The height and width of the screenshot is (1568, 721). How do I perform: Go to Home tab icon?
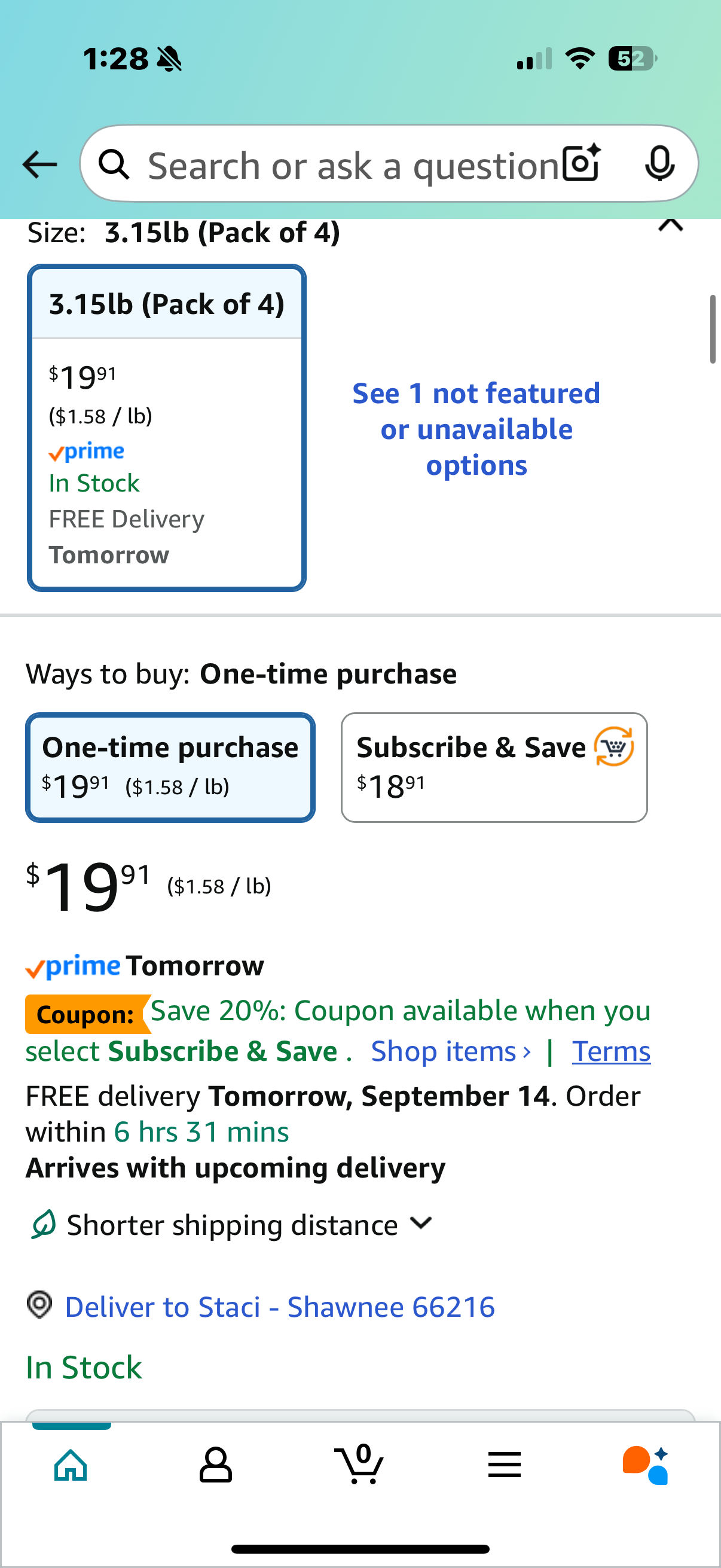(71, 1465)
